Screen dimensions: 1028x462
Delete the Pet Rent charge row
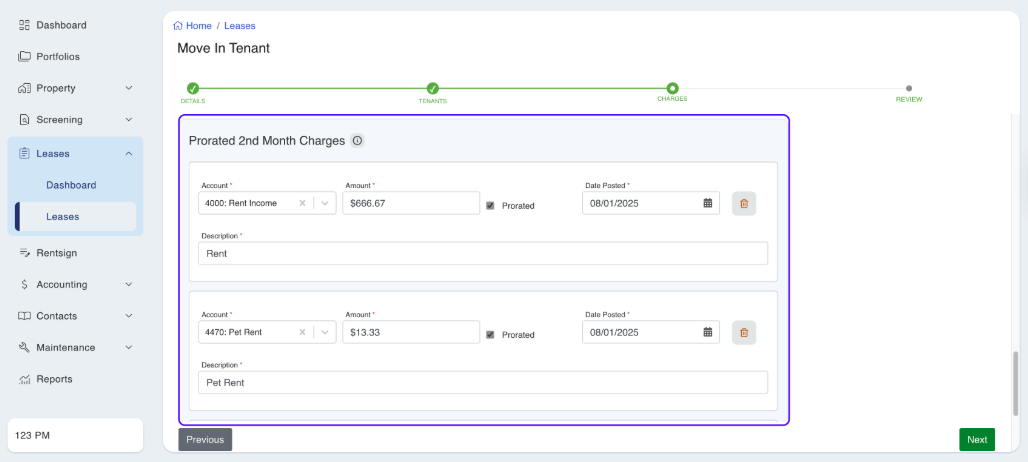743,332
